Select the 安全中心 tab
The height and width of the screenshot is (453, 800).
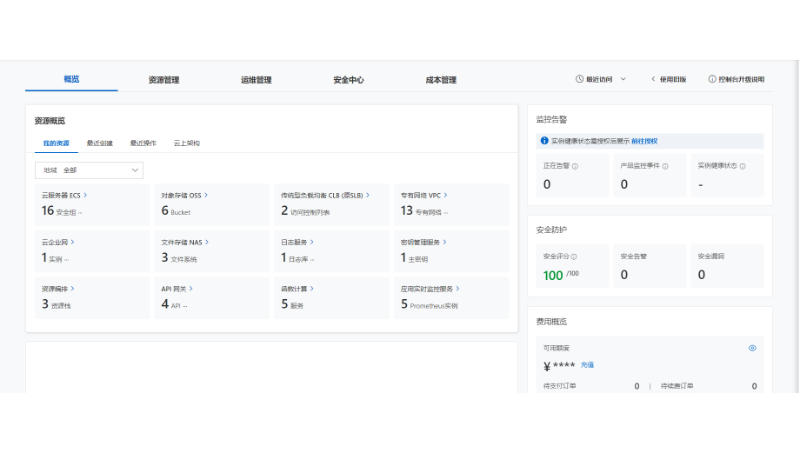point(348,80)
